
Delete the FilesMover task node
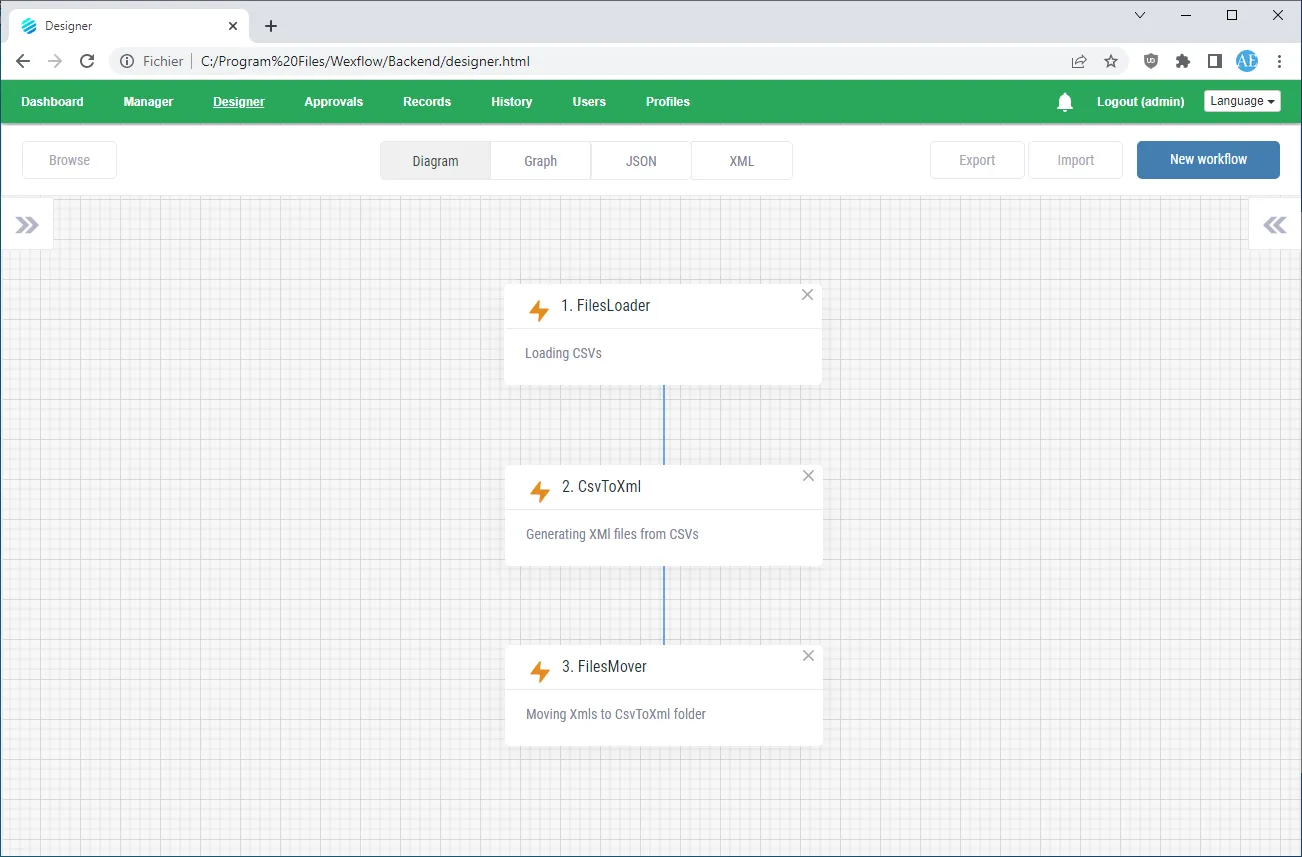click(808, 656)
